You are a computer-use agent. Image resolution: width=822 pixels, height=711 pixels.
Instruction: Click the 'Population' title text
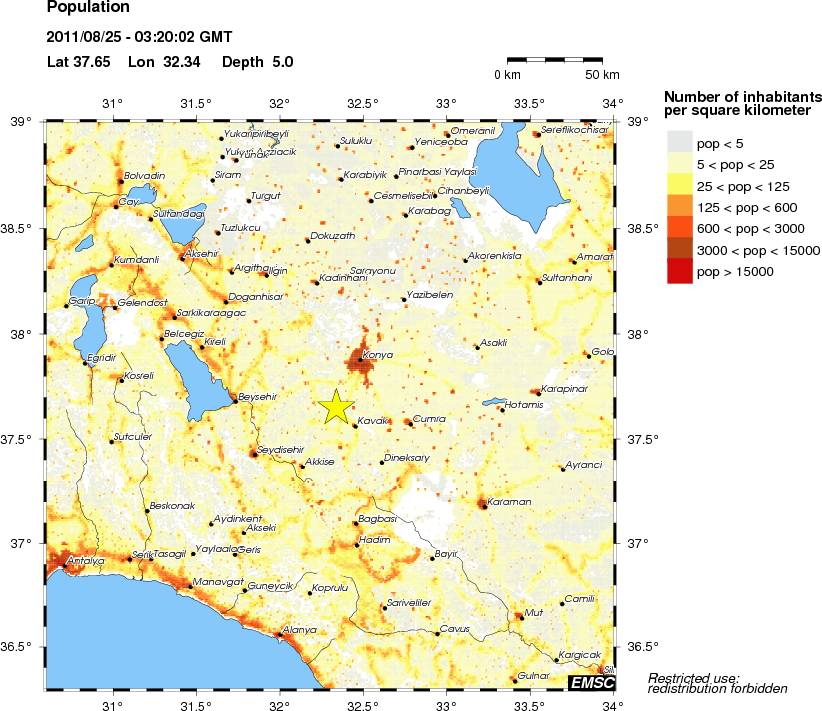(88, 8)
